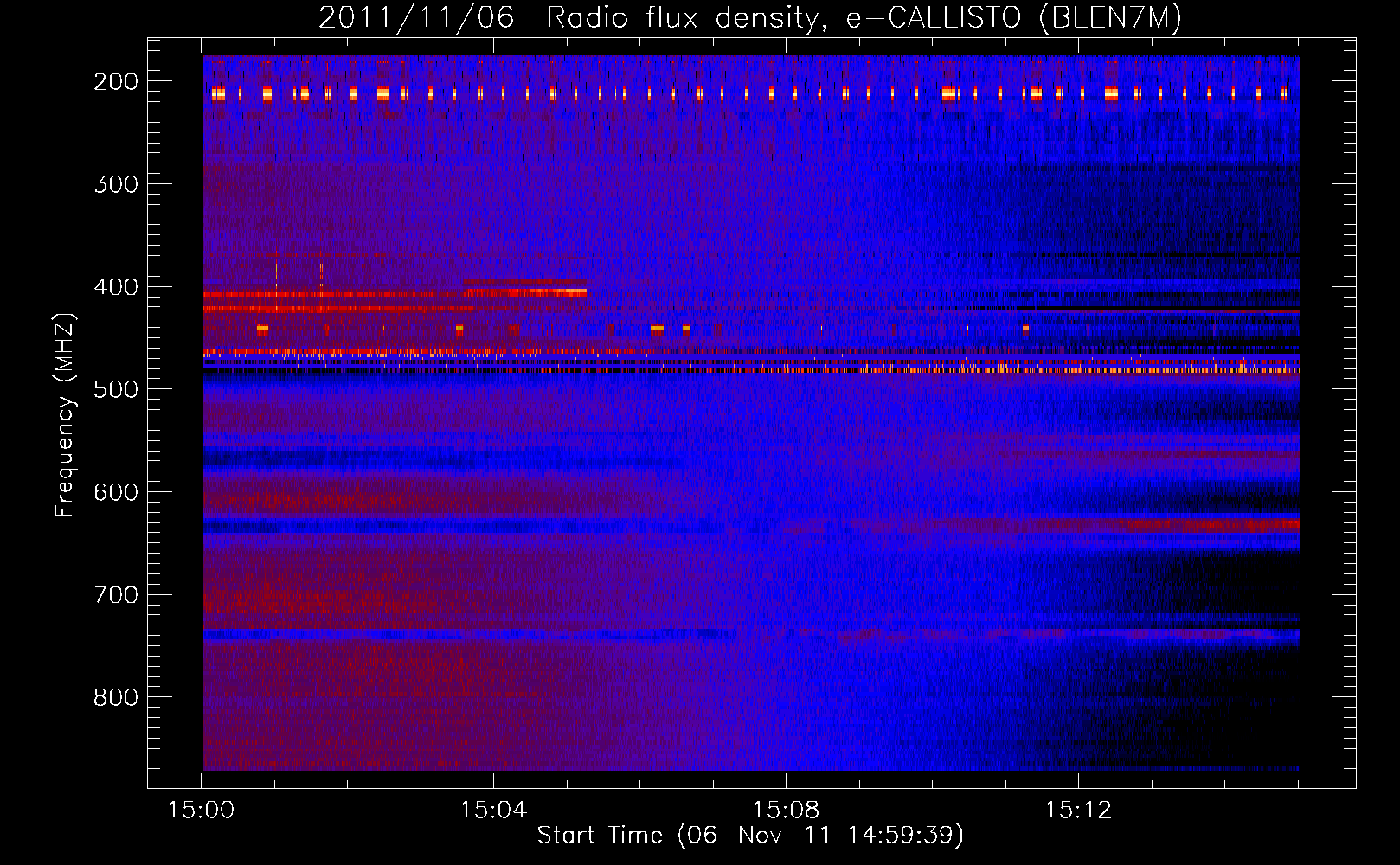Click the 'Start Time (06-Nov-11 14:59:39)' label
Screen dimensions: 1400x865
[x=750, y=835]
